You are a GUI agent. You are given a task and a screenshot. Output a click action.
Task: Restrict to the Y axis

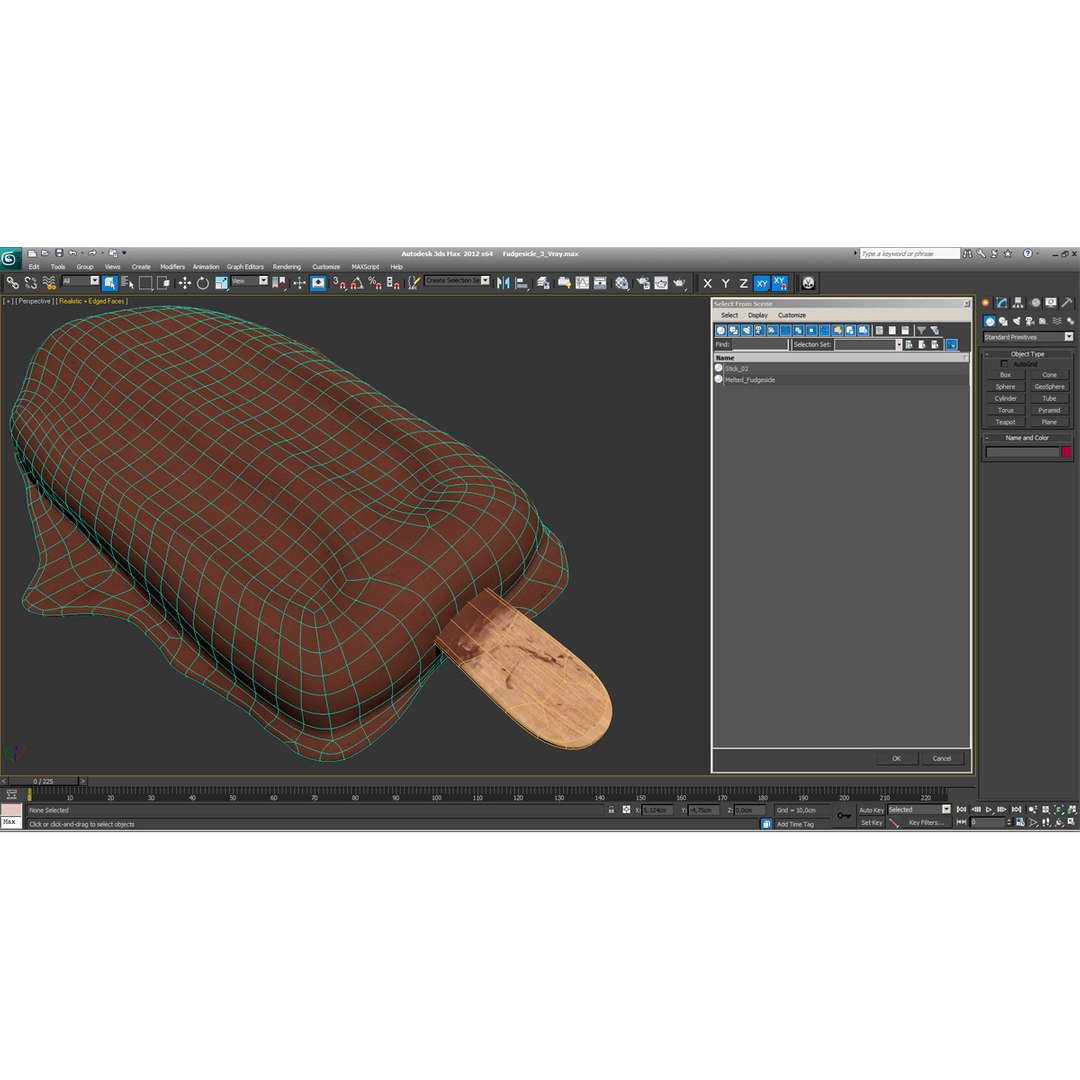click(725, 283)
